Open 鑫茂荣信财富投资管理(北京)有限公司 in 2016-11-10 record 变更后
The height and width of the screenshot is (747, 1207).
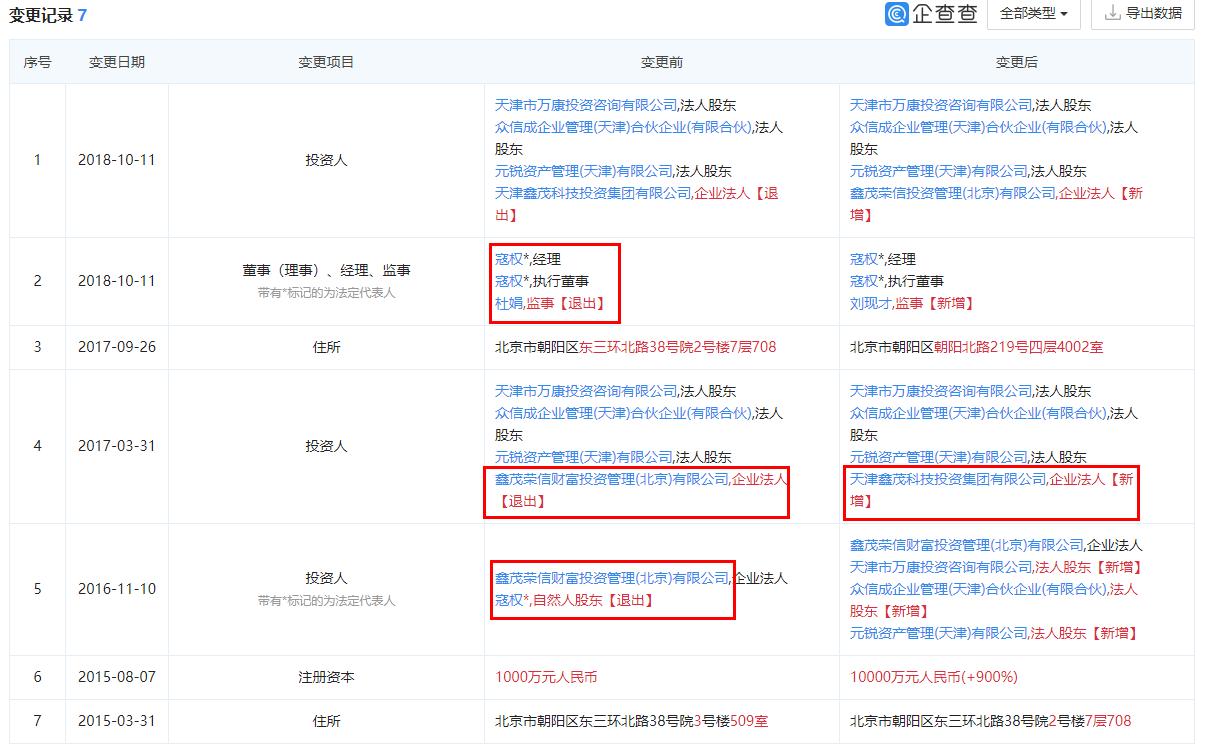(x=967, y=545)
